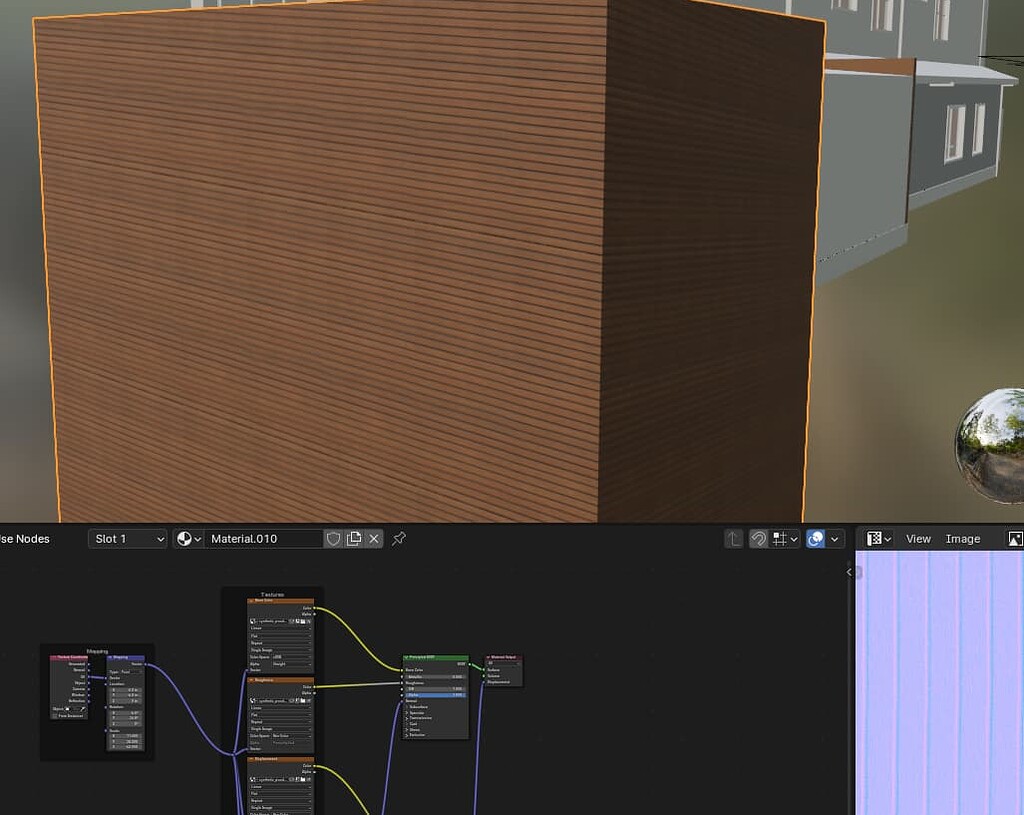The height and width of the screenshot is (815, 1024).
Task: Click the parent node tree arrow icon
Action: (x=734, y=539)
